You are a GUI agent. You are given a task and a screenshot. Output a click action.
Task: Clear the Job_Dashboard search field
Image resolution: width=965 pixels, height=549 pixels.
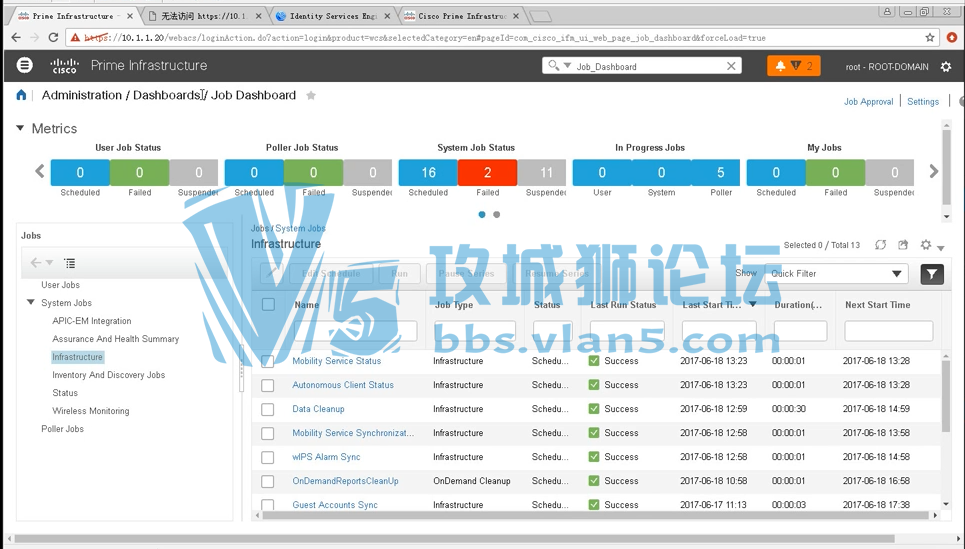pyautogui.click(x=731, y=66)
